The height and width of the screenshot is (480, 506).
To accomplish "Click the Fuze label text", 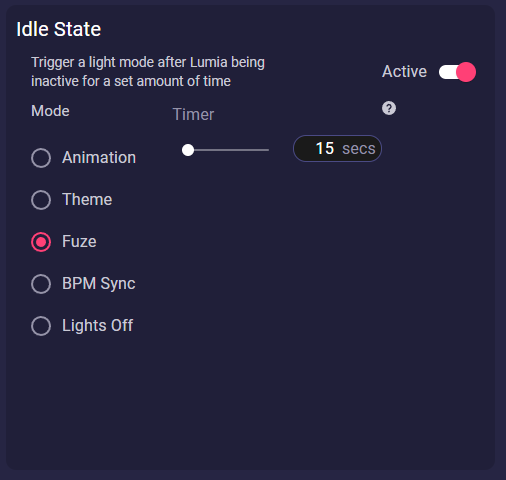I will coord(79,241).
